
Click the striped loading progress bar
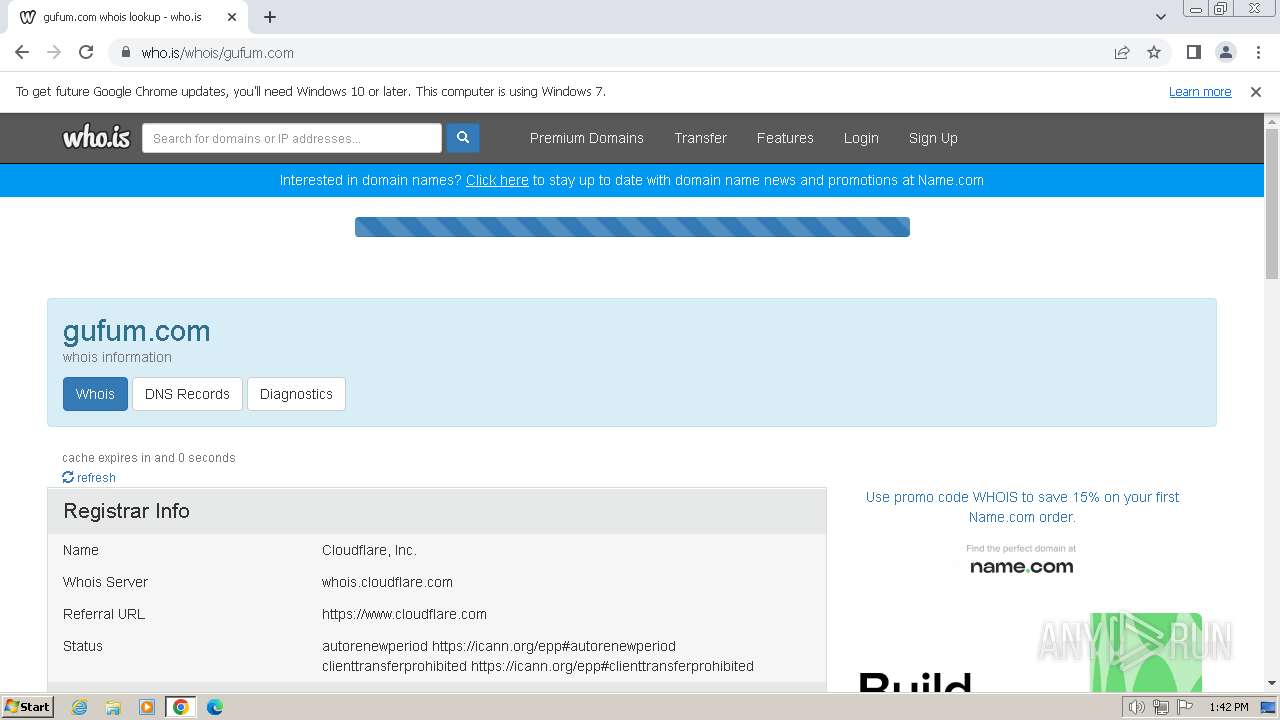pos(632,227)
